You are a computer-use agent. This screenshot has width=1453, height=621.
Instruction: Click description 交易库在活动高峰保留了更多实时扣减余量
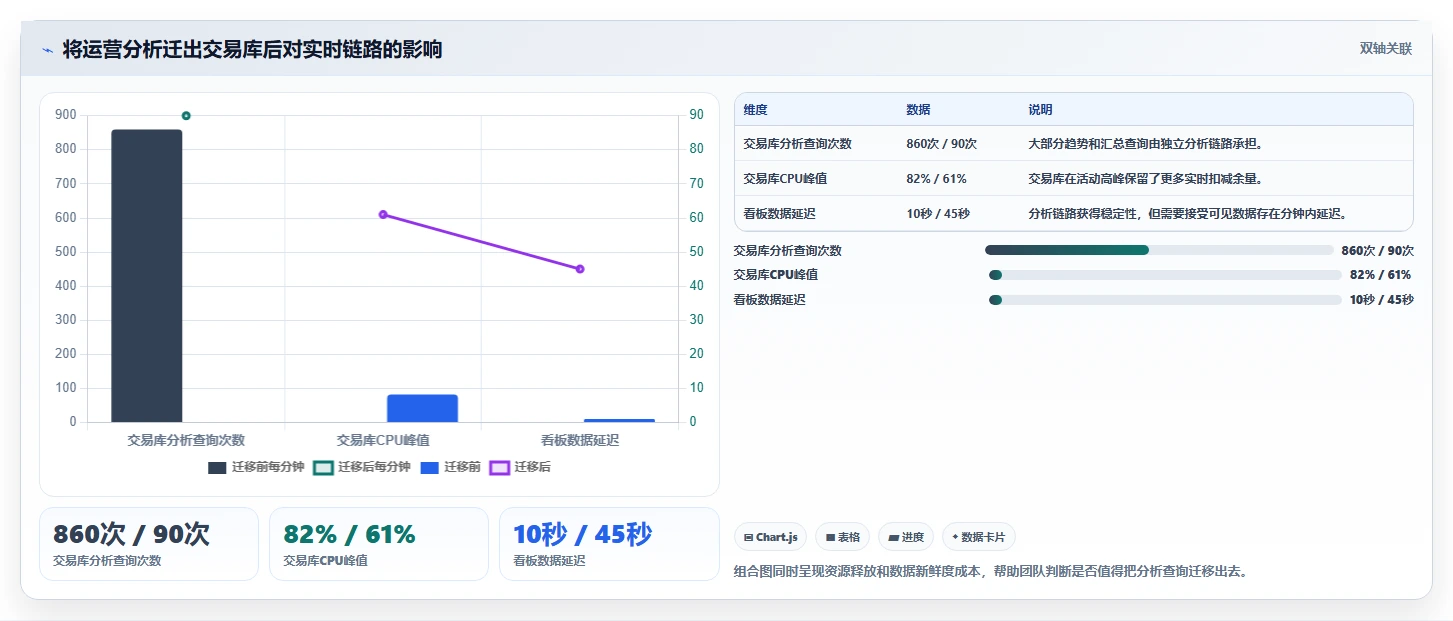click(x=1146, y=179)
